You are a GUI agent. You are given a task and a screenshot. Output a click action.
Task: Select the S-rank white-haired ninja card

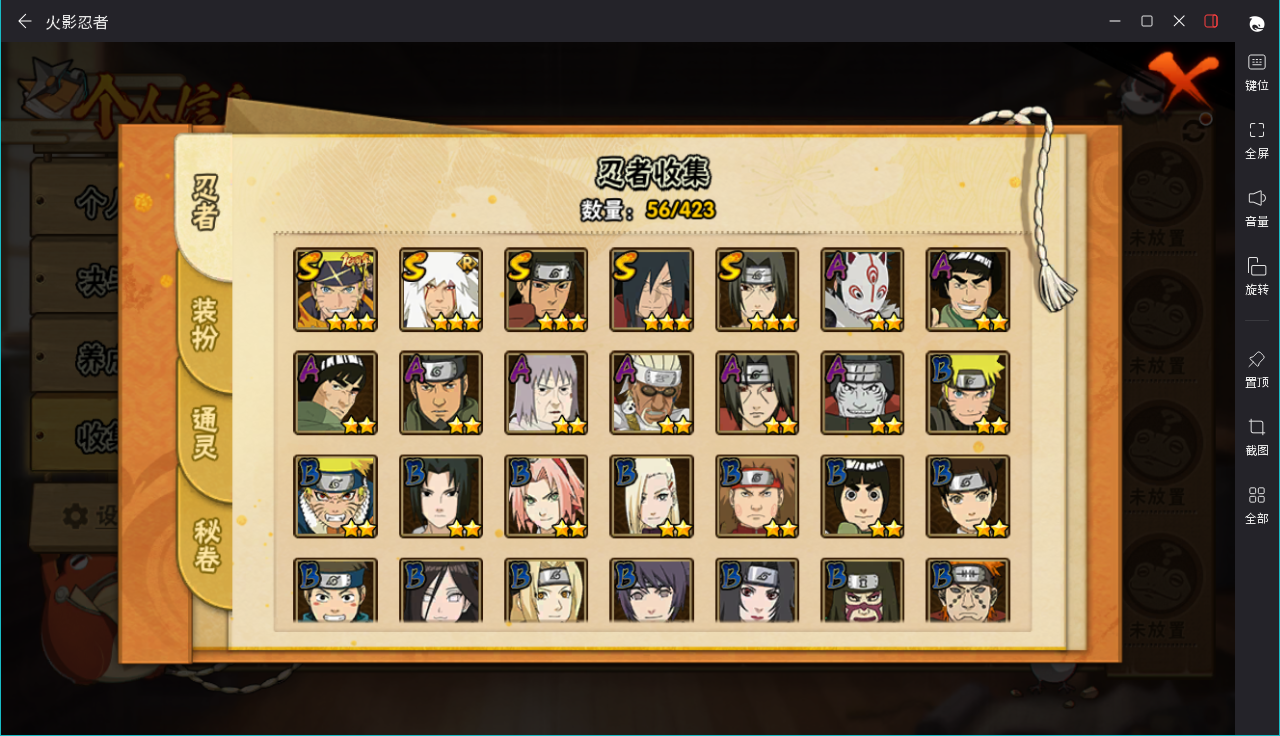click(x=441, y=289)
